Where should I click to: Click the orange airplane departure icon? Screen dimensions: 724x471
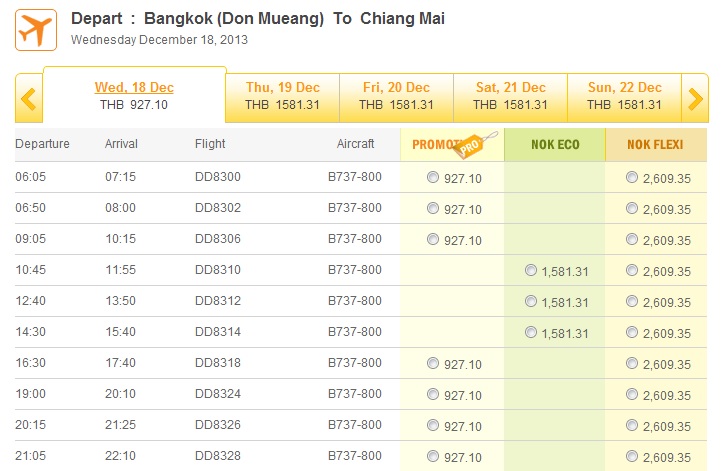36,30
